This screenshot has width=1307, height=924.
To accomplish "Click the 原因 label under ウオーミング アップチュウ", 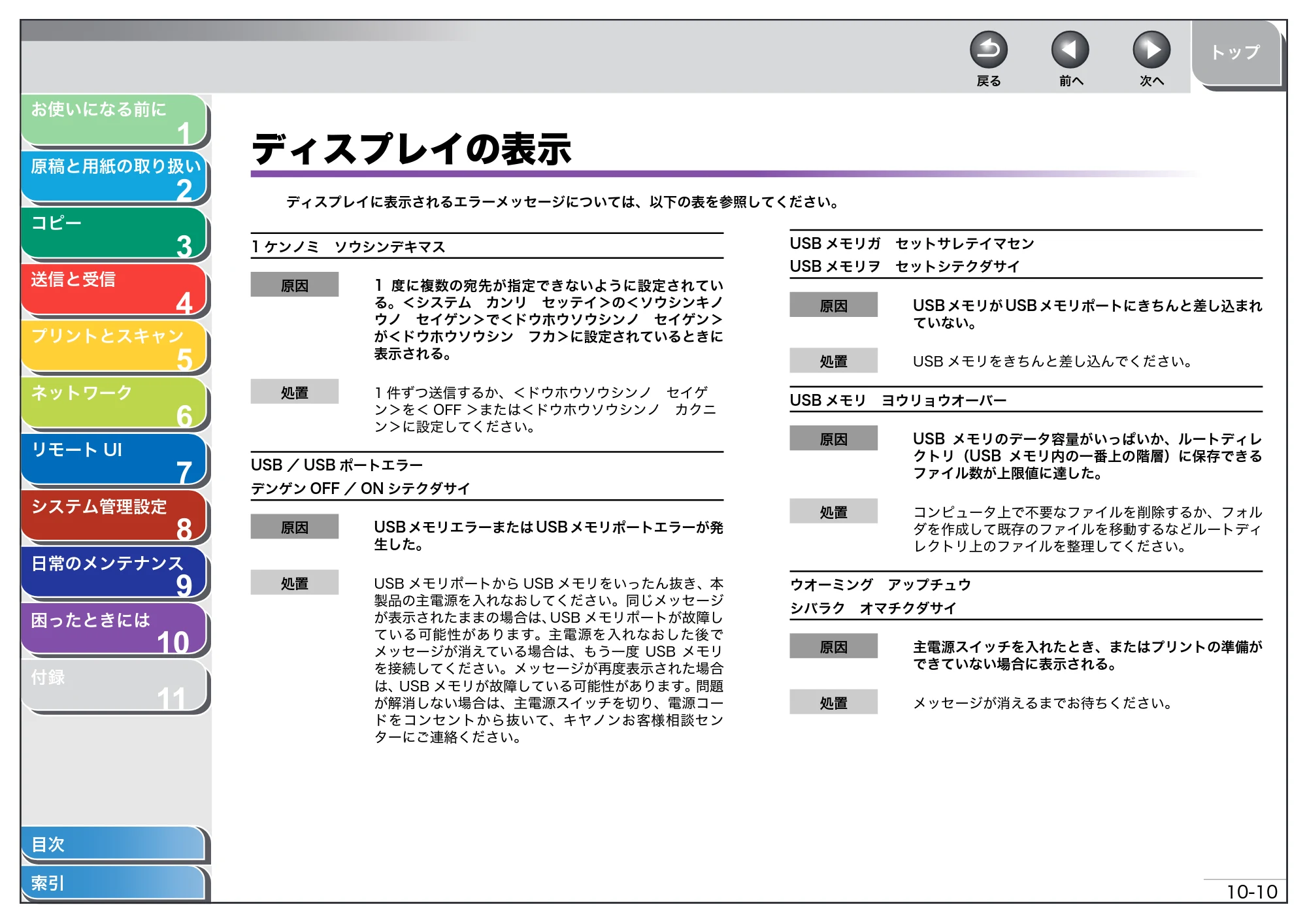I will pyautogui.click(x=833, y=646).
